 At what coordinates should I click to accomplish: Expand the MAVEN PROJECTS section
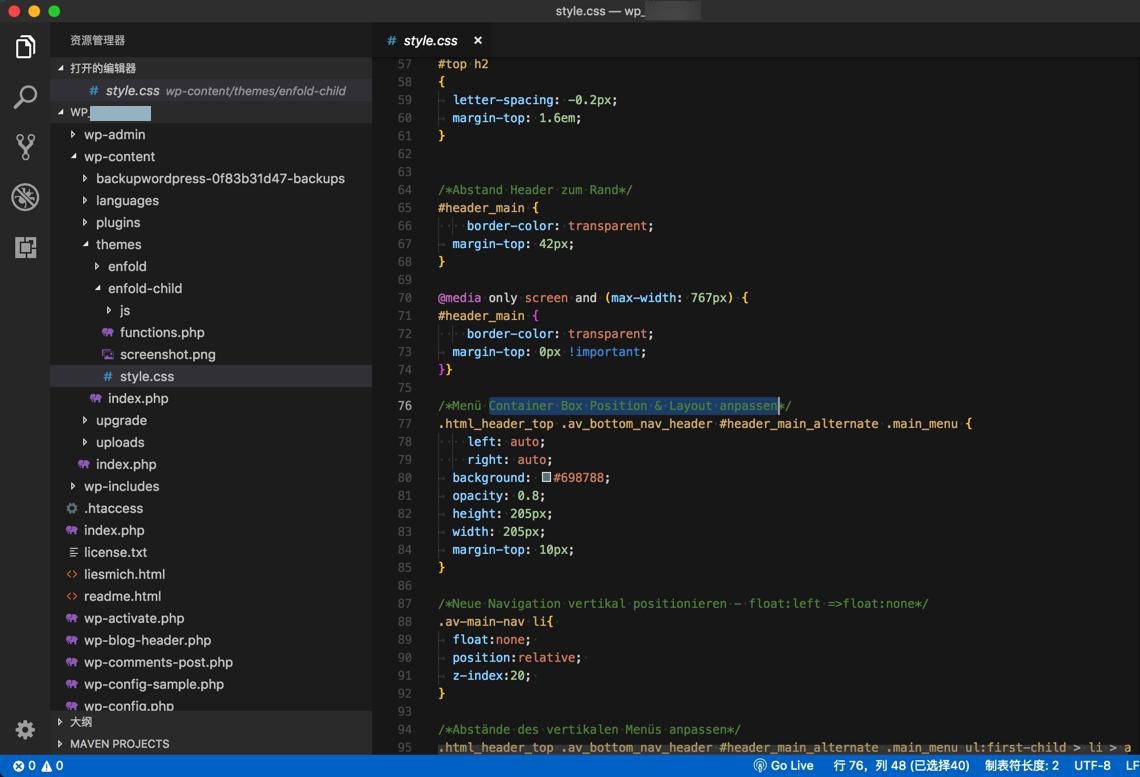pos(119,744)
